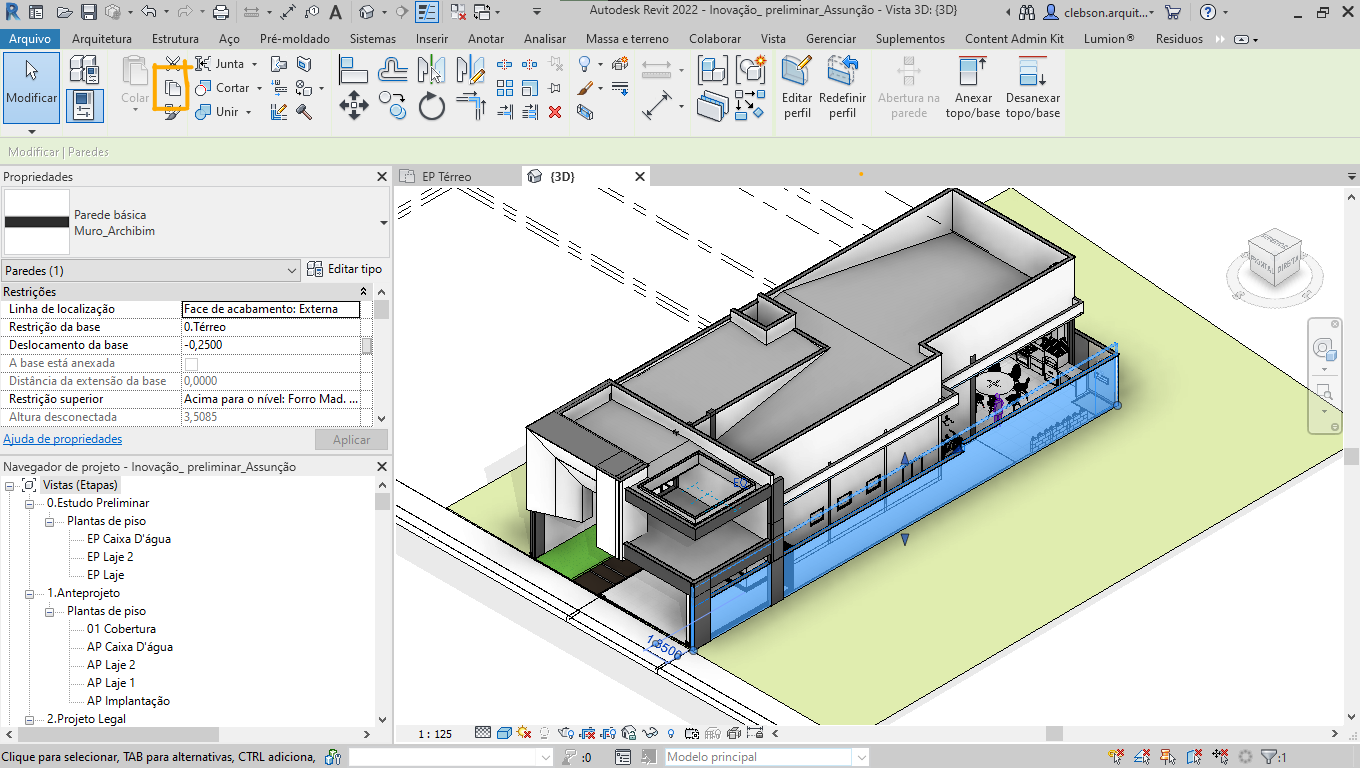Open the 'Paredes (1)' selector dropdown
The image size is (1360, 768).
coord(293,270)
